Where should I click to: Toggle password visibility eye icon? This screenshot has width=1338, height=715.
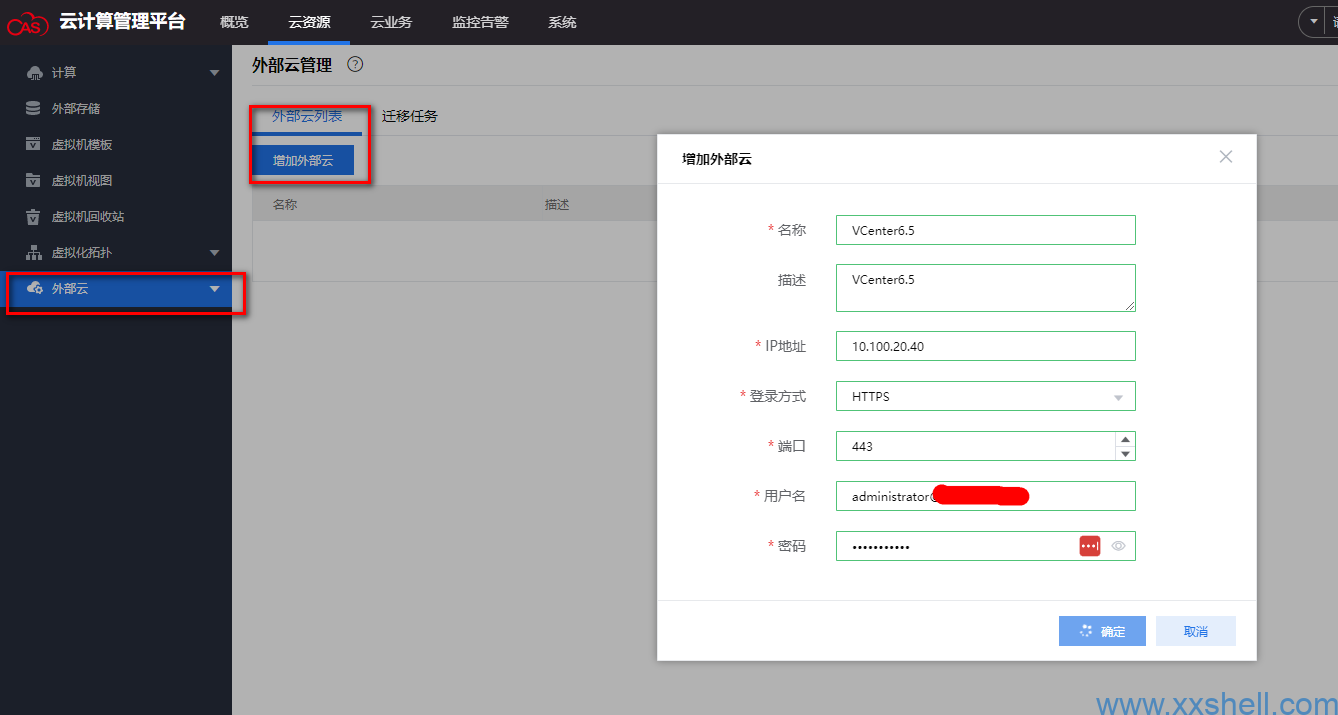tap(1119, 546)
